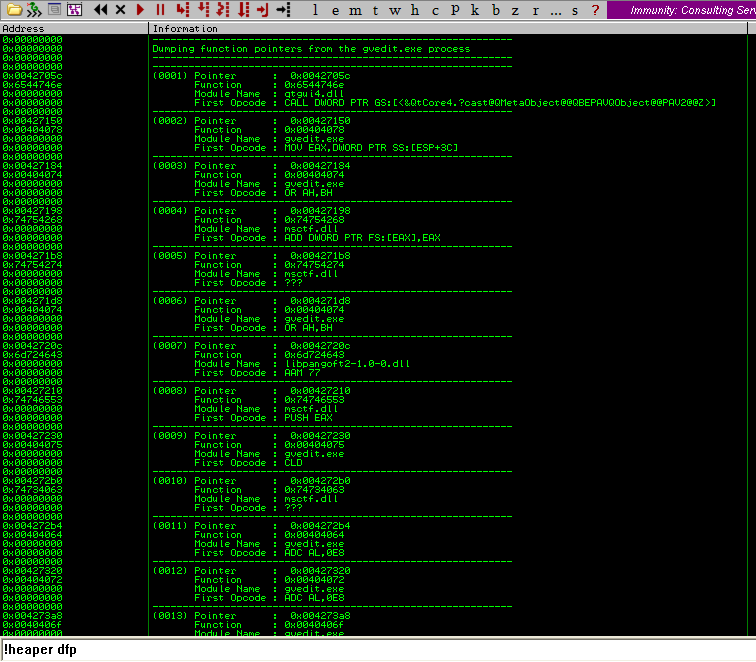This screenshot has height=662, width=756.
Task: Click the ... toolbar button
Action: (x=556, y=12)
